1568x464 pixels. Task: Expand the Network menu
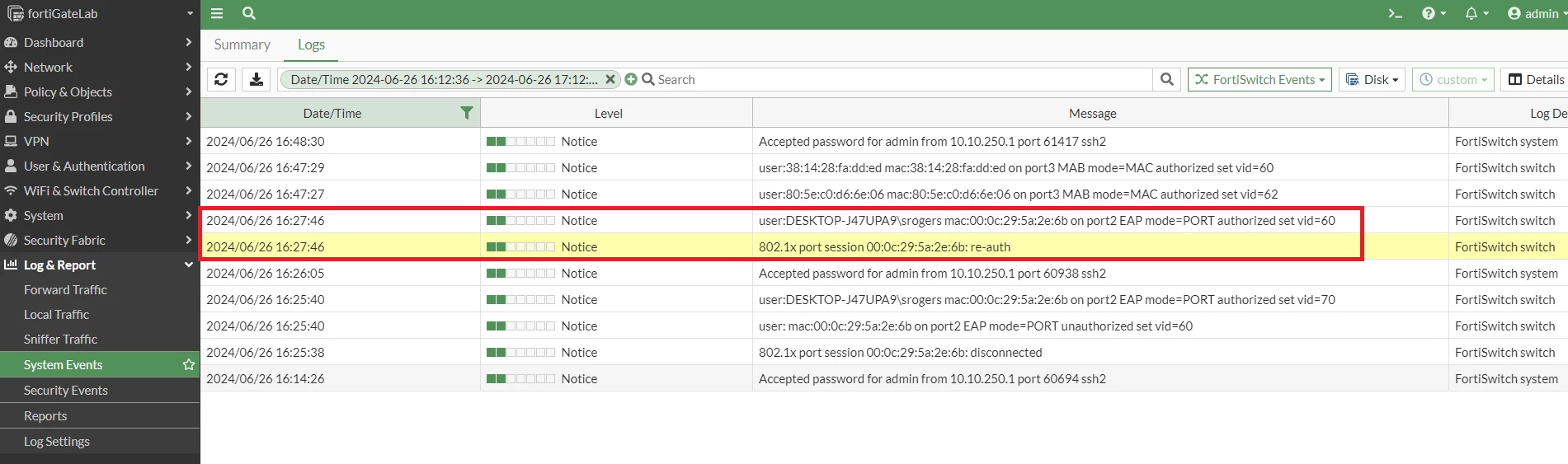pos(100,67)
